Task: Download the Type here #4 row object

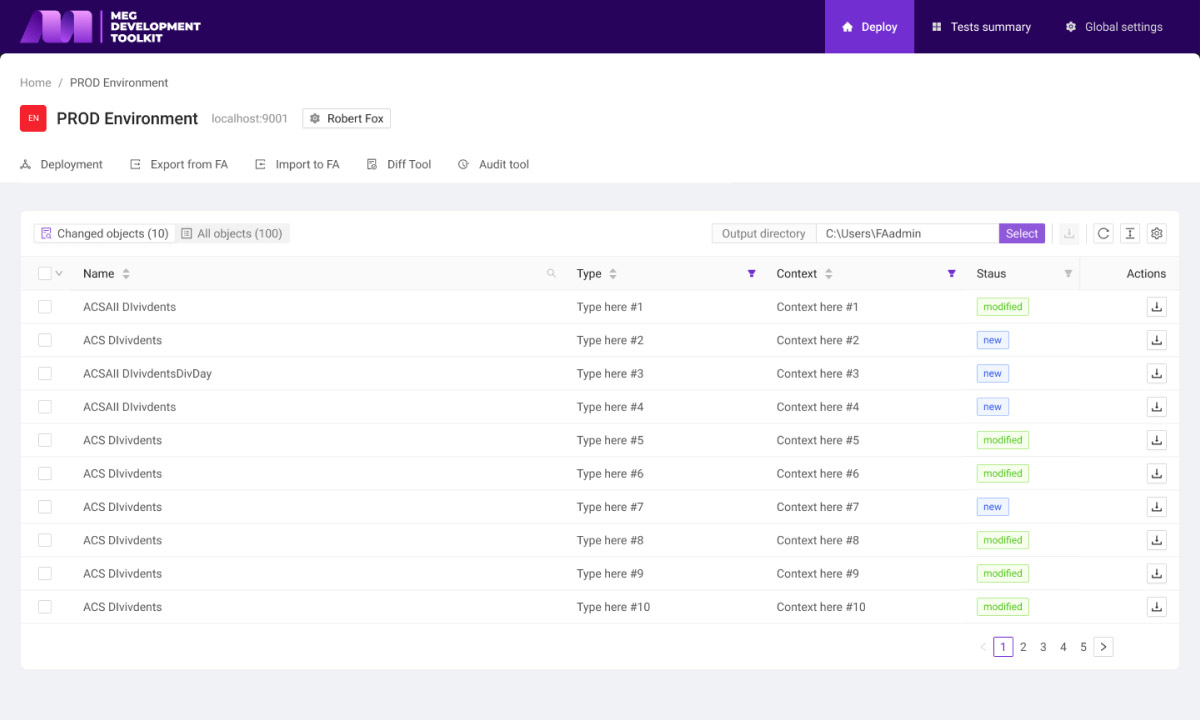Action: pyautogui.click(x=1156, y=407)
